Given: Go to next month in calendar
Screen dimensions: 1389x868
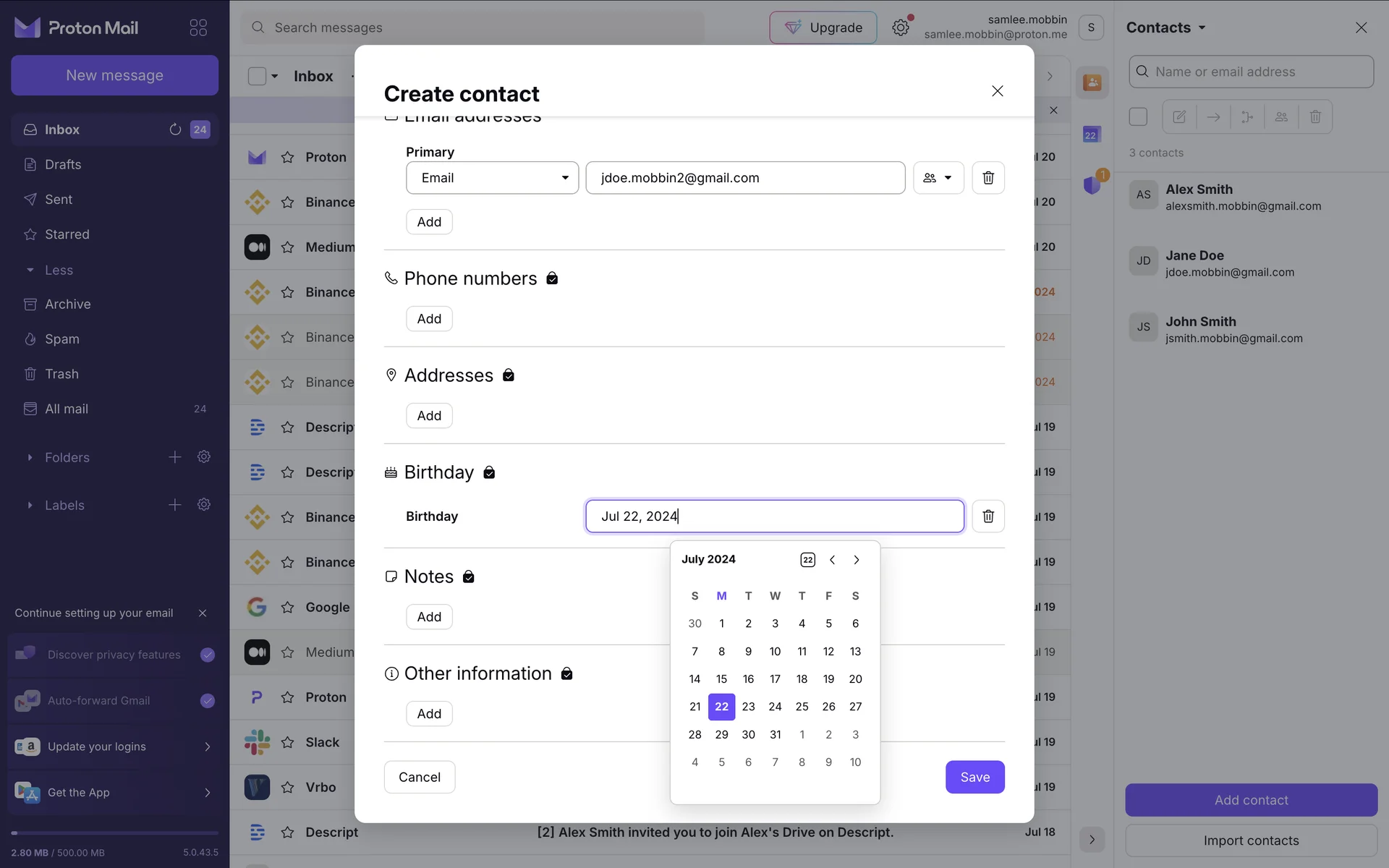Looking at the screenshot, I should click(x=857, y=560).
